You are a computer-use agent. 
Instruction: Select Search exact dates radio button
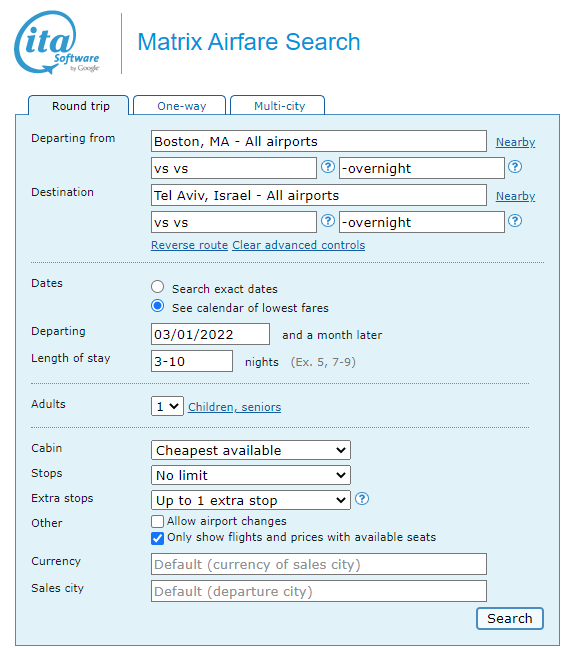(x=157, y=287)
